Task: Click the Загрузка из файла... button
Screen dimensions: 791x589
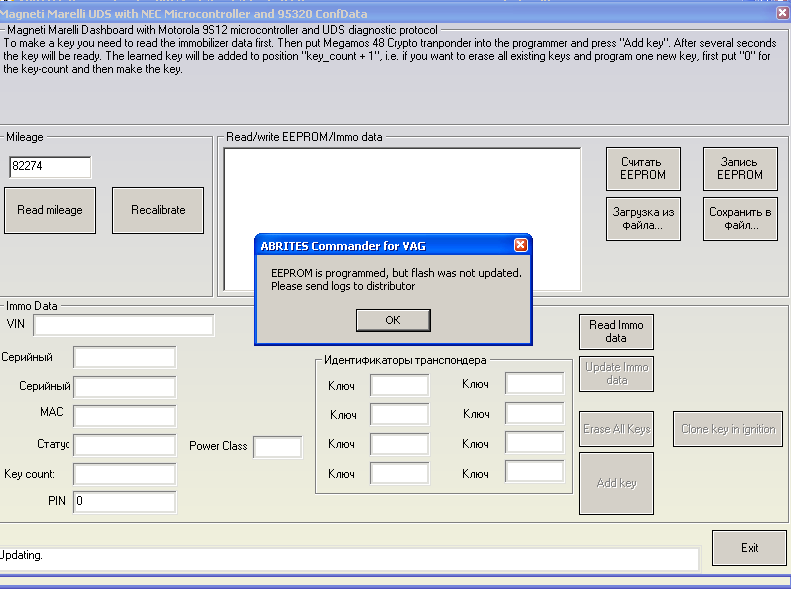Action: tap(643, 218)
